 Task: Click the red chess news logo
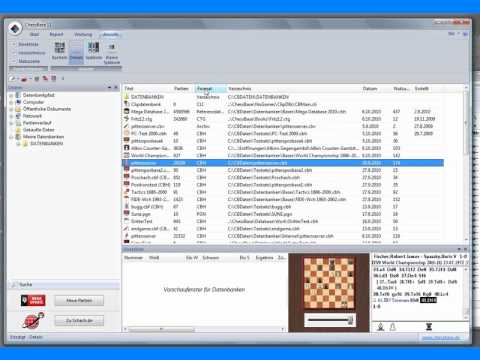[33, 300]
